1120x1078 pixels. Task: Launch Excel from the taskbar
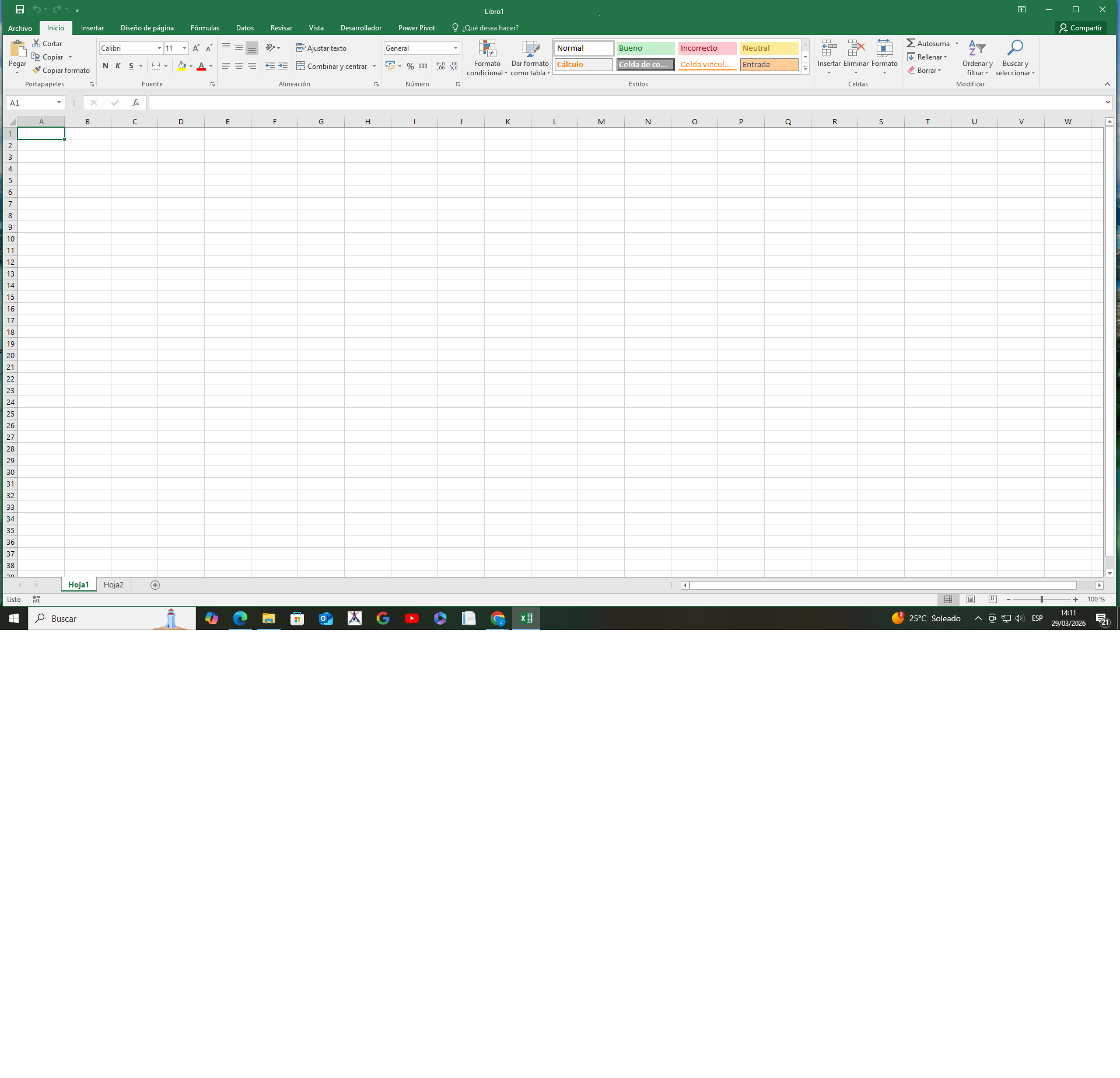[526, 618]
